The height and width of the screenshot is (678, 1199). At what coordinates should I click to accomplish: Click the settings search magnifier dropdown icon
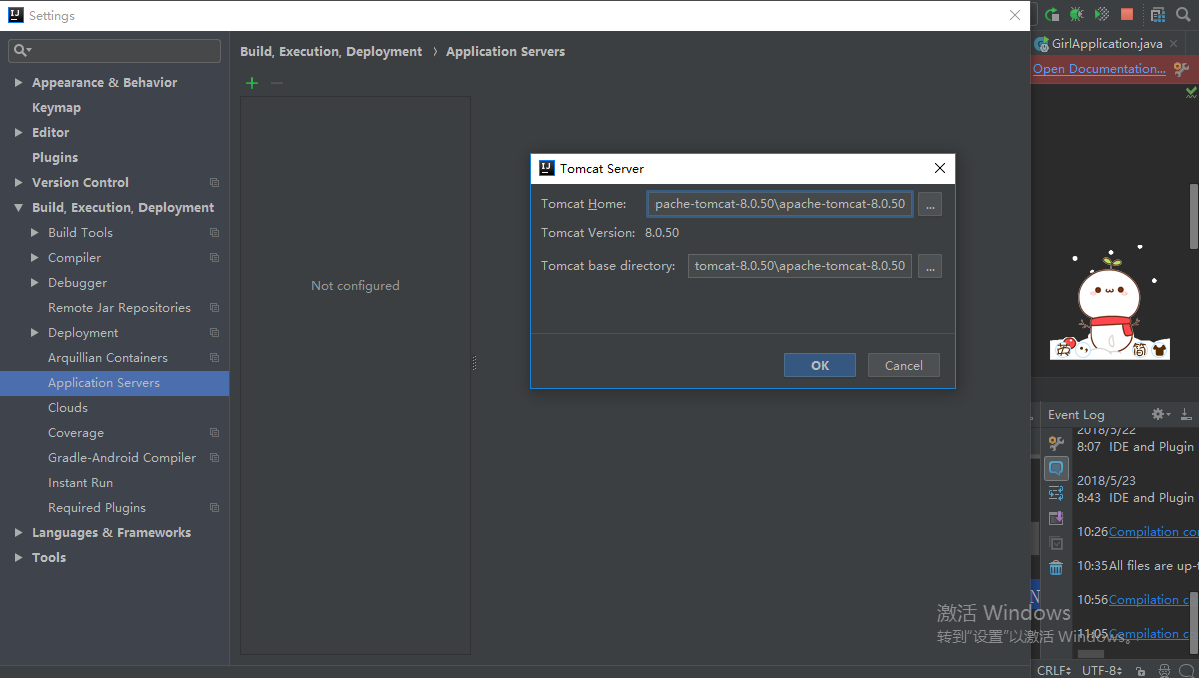[x=22, y=50]
